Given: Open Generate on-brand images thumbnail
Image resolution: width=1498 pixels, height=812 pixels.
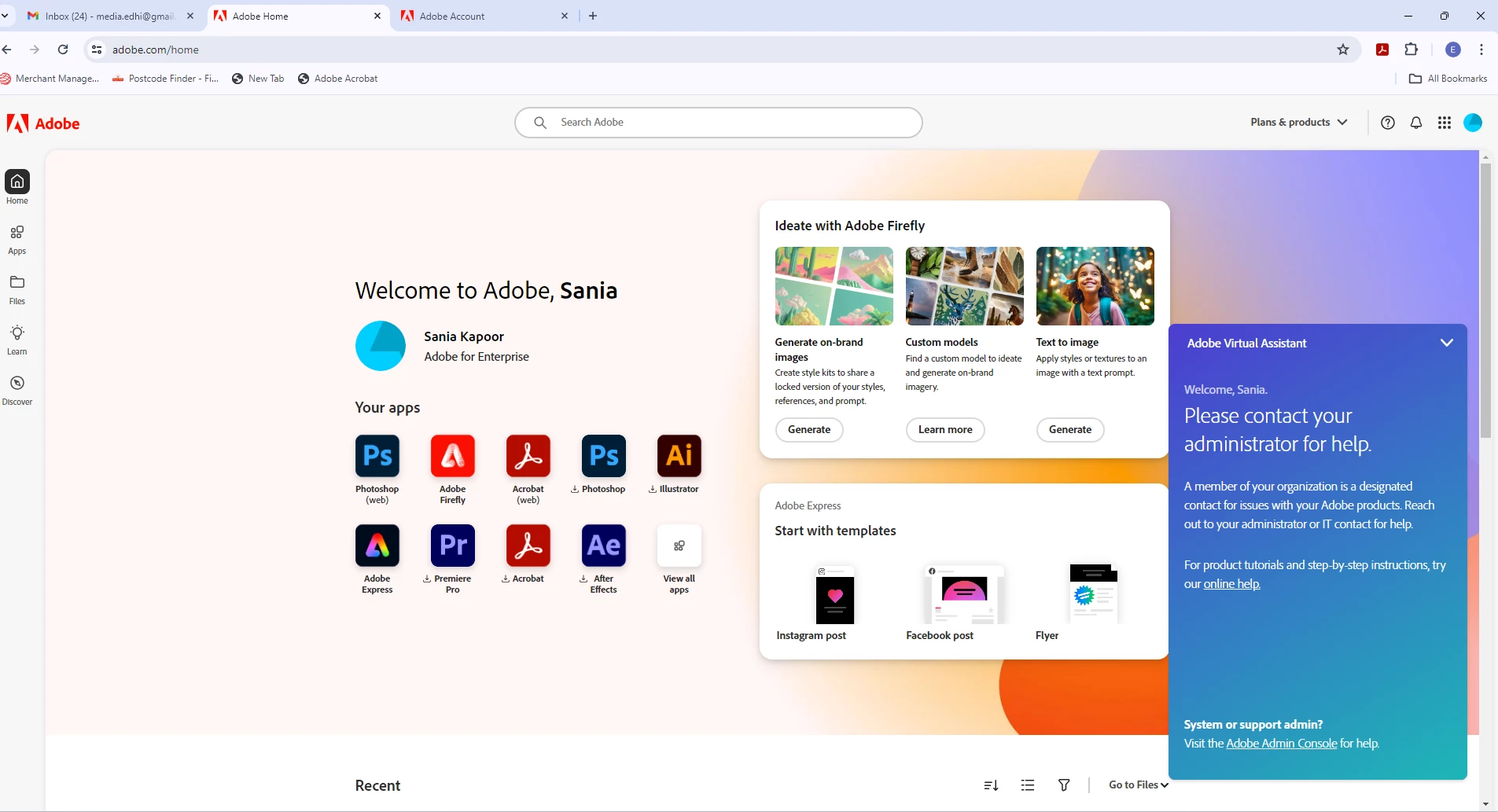Looking at the screenshot, I should click(x=834, y=286).
